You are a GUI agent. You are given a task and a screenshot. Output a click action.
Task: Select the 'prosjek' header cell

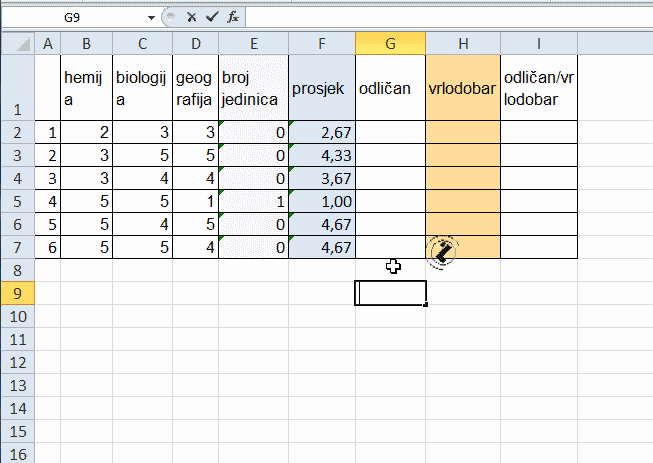(322, 88)
